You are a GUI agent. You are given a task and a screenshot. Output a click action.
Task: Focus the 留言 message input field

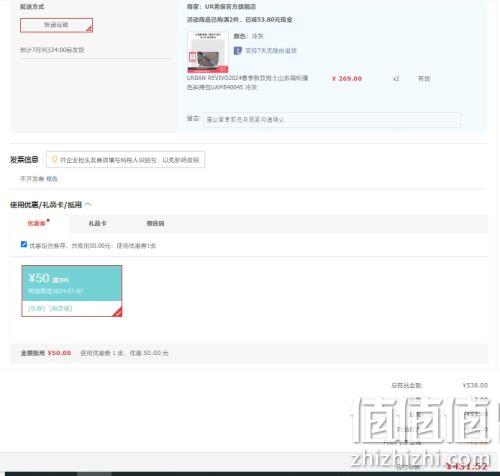coord(332,120)
